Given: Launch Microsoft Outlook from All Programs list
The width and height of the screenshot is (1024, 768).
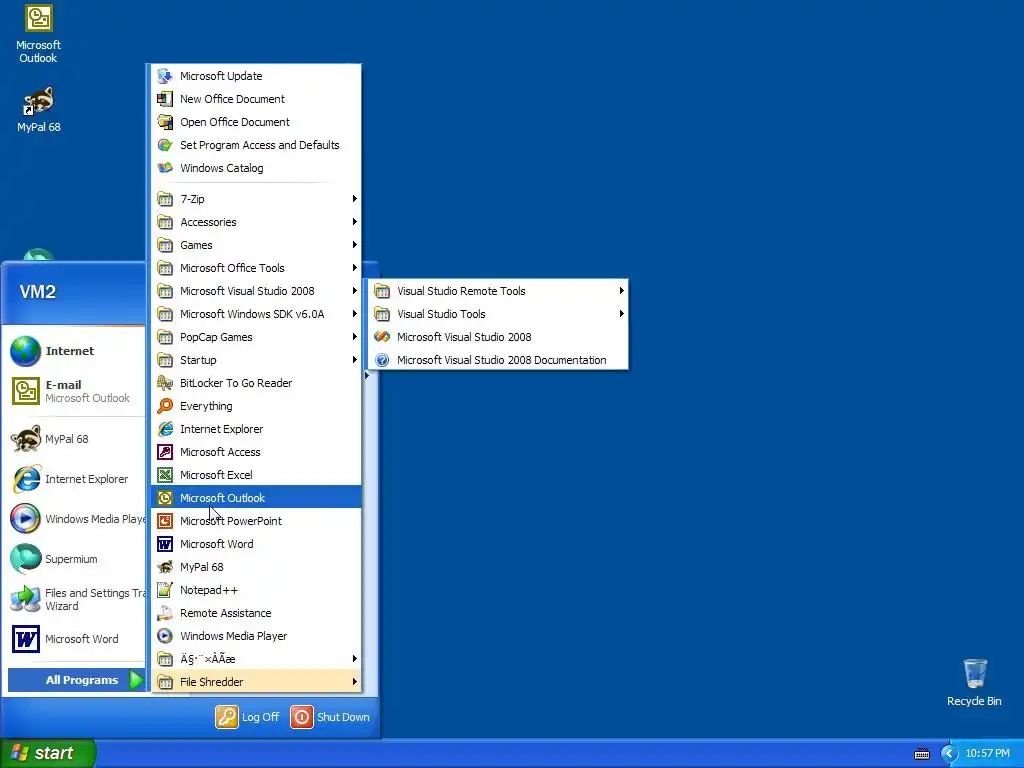Looking at the screenshot, I should 256,498.
